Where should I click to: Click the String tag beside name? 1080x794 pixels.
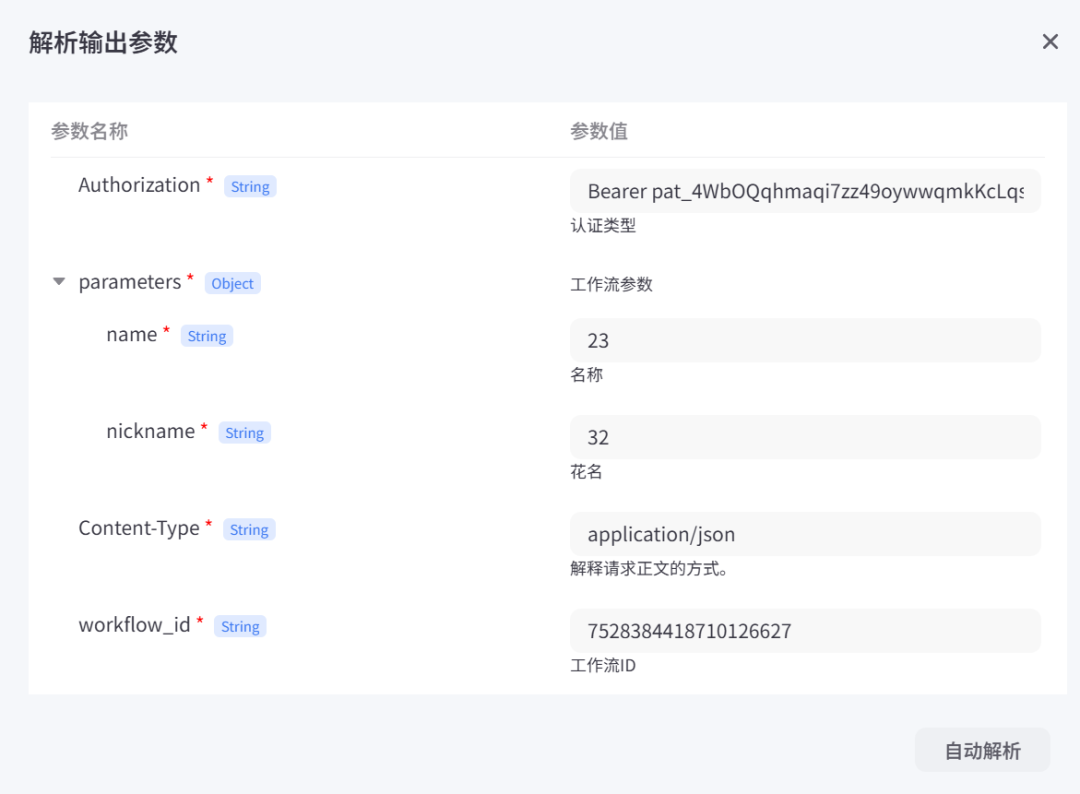(x=207, y=337)
